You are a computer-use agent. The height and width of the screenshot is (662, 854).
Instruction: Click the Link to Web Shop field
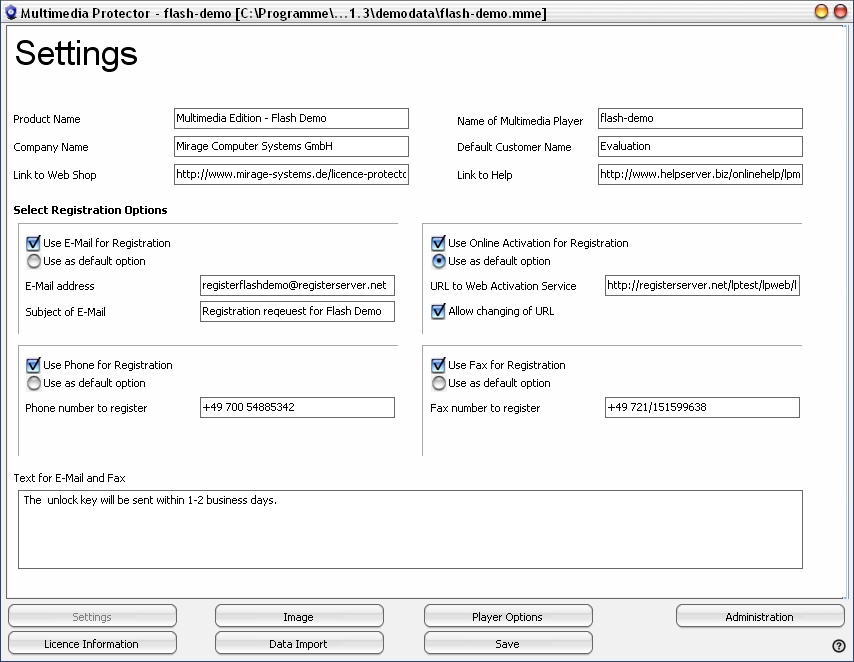coord(291,174)
